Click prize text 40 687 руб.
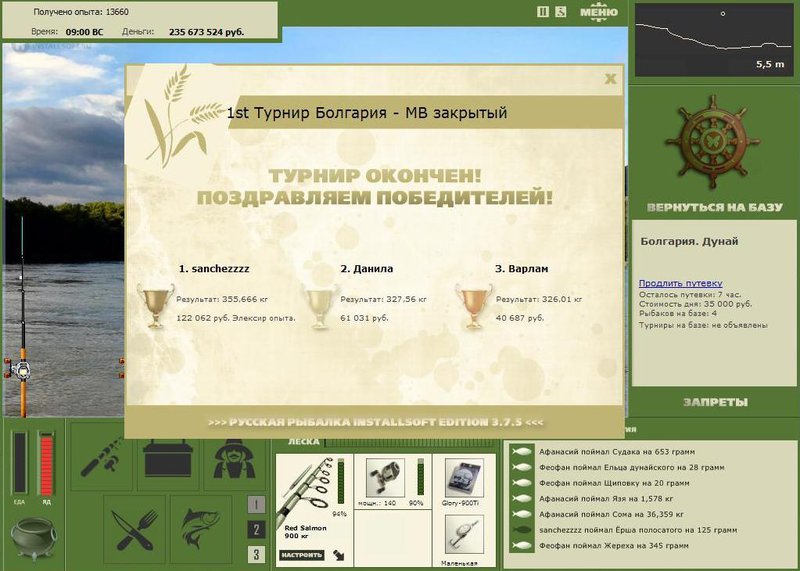The image size is (800, 571). click(x=520, y=318)
